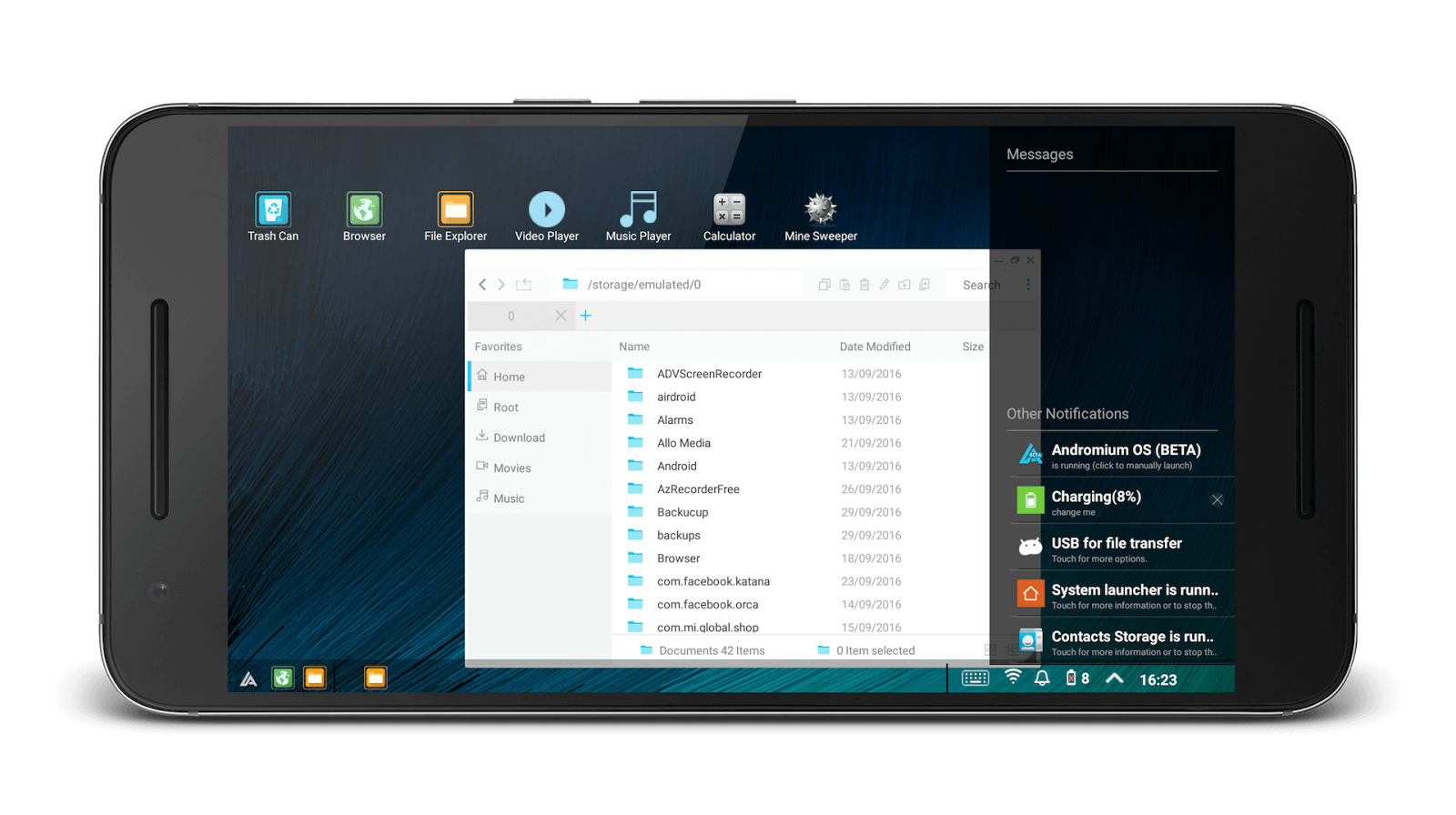Open Music in Favorites sidebar

click(540, 498)
